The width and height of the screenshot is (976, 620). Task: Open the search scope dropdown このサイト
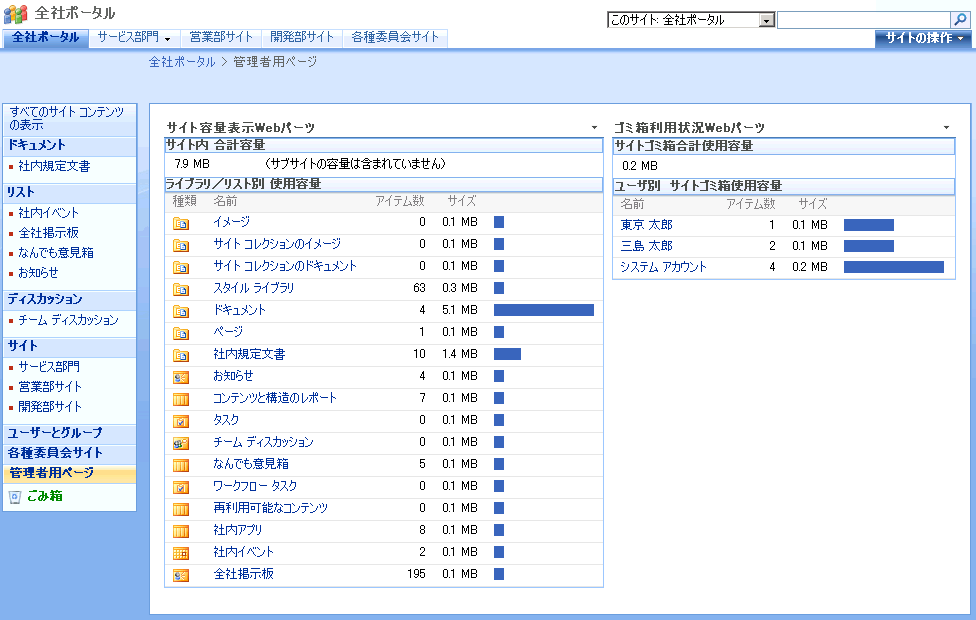click(766, 20)
